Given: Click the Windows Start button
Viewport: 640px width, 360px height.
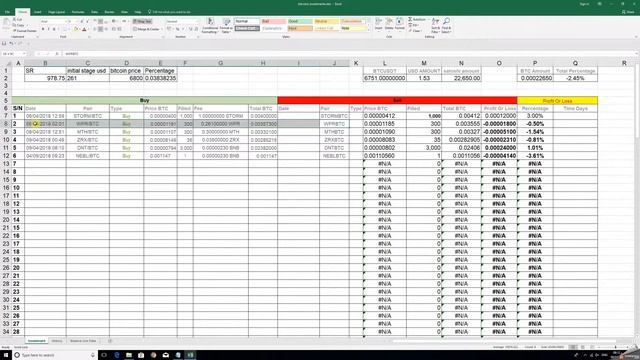Looking at the screenshot, I should click(6, 355).
